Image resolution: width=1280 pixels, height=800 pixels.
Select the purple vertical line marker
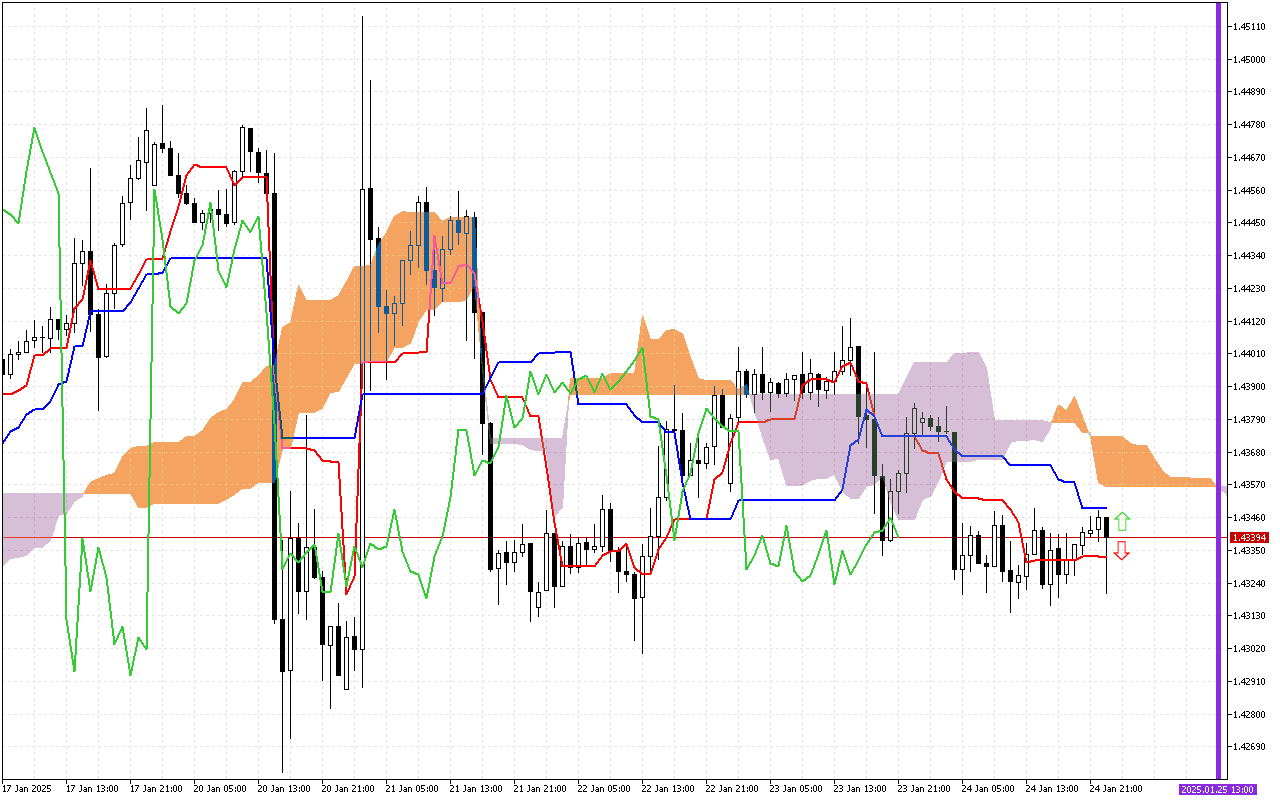coord(1218,389)
